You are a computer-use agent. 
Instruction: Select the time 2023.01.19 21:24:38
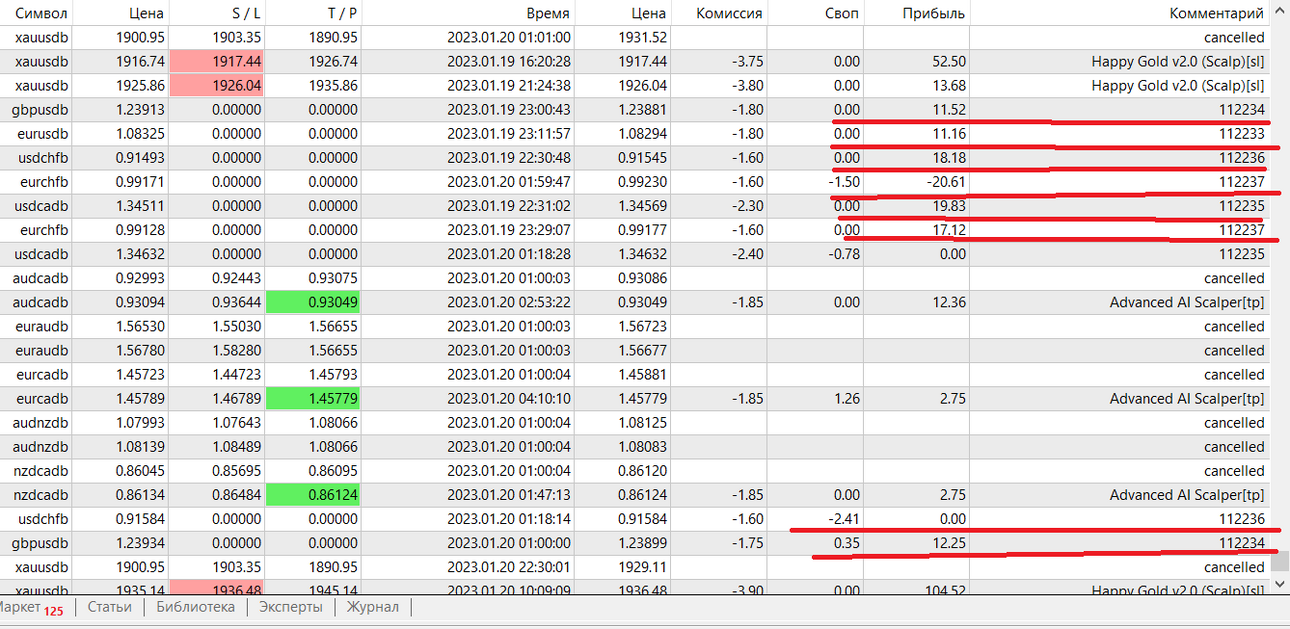(508, 86)
